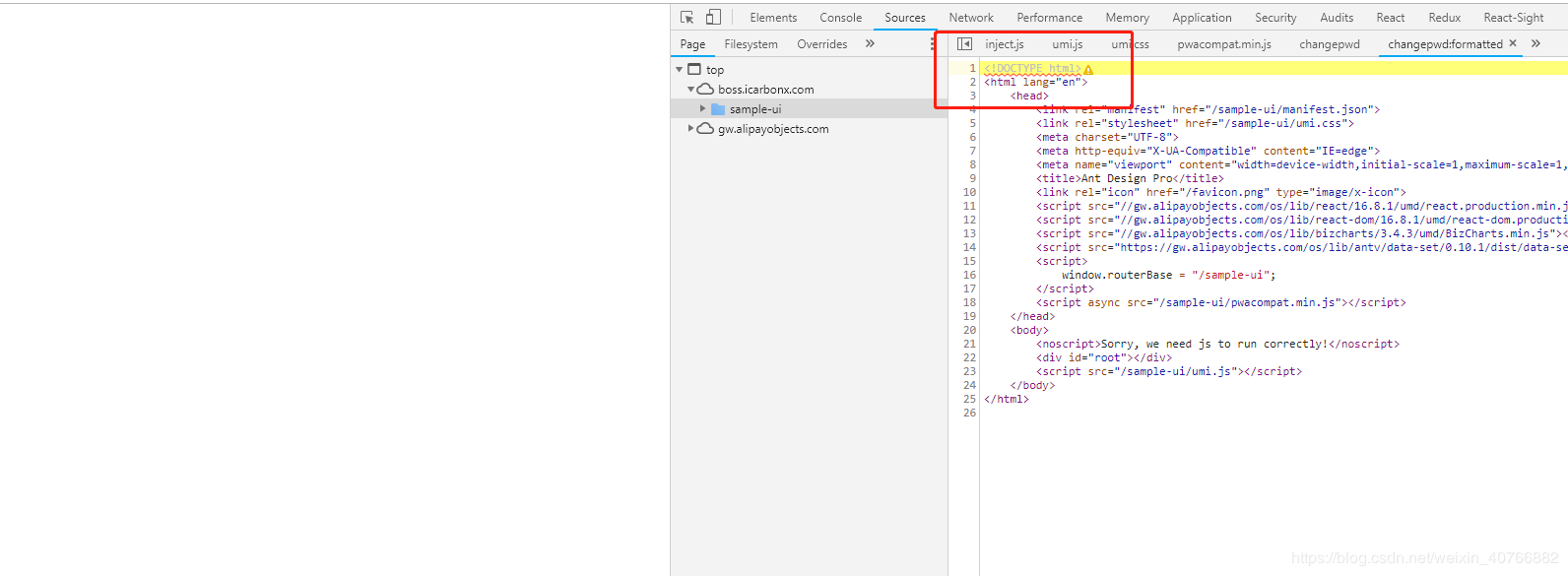
Task: Activate the inspect element picker icon
Action: click(x=687, y=18)
